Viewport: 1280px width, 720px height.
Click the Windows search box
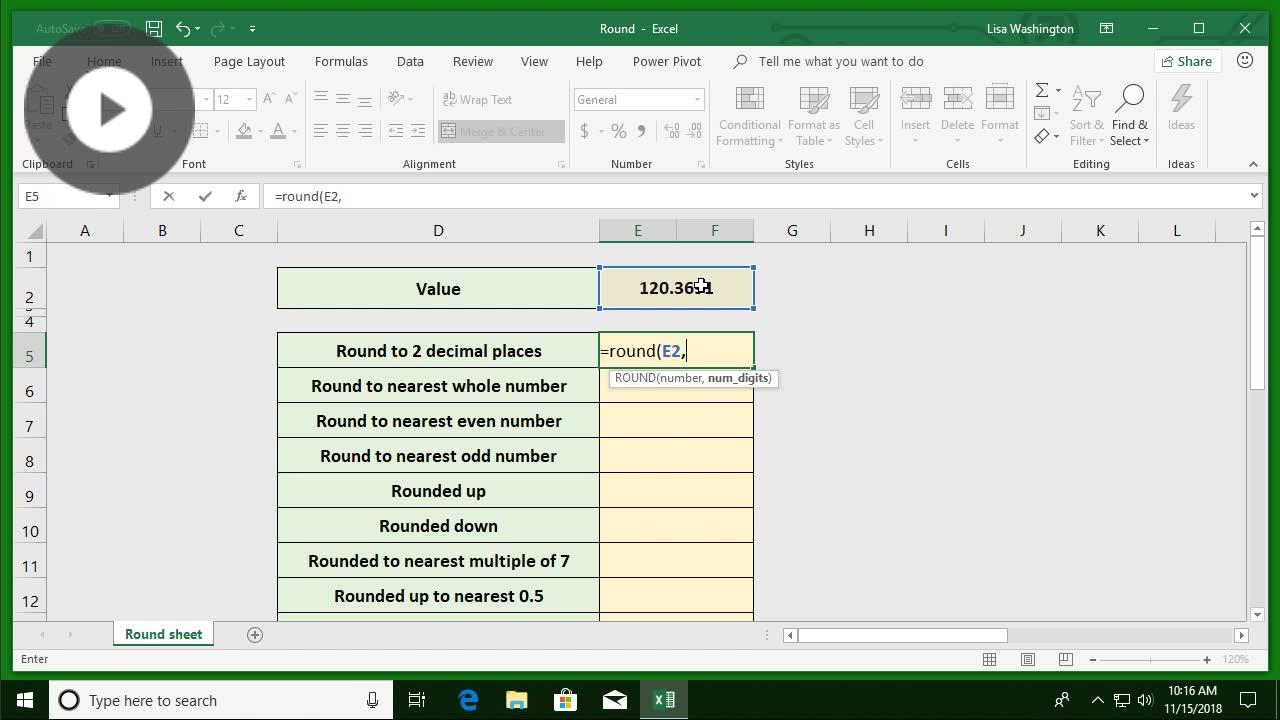click(221, 700)
